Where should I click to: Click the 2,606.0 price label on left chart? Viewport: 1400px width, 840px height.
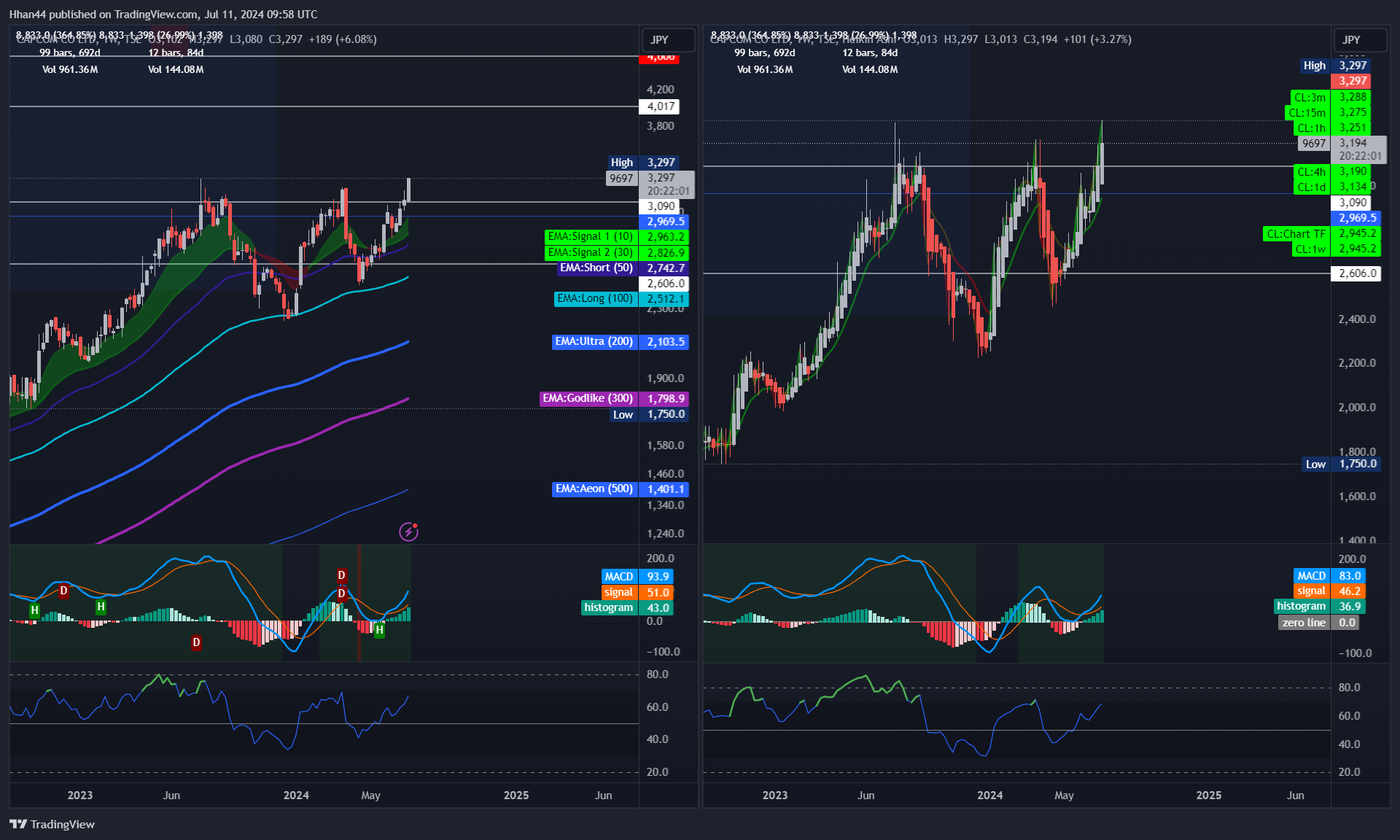666,284
